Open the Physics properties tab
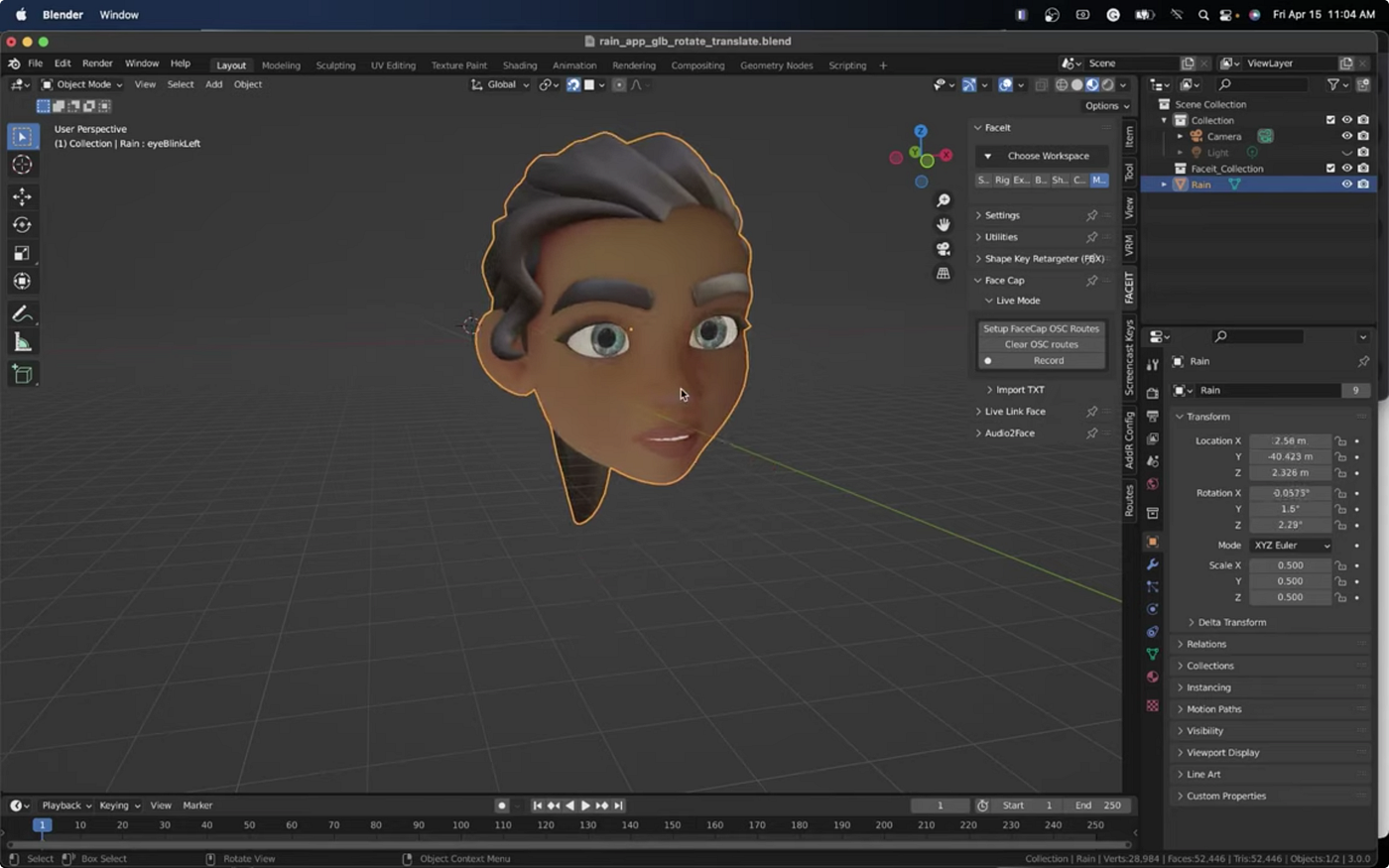The image size is (1389, 868). click(x=1152, y=609)
